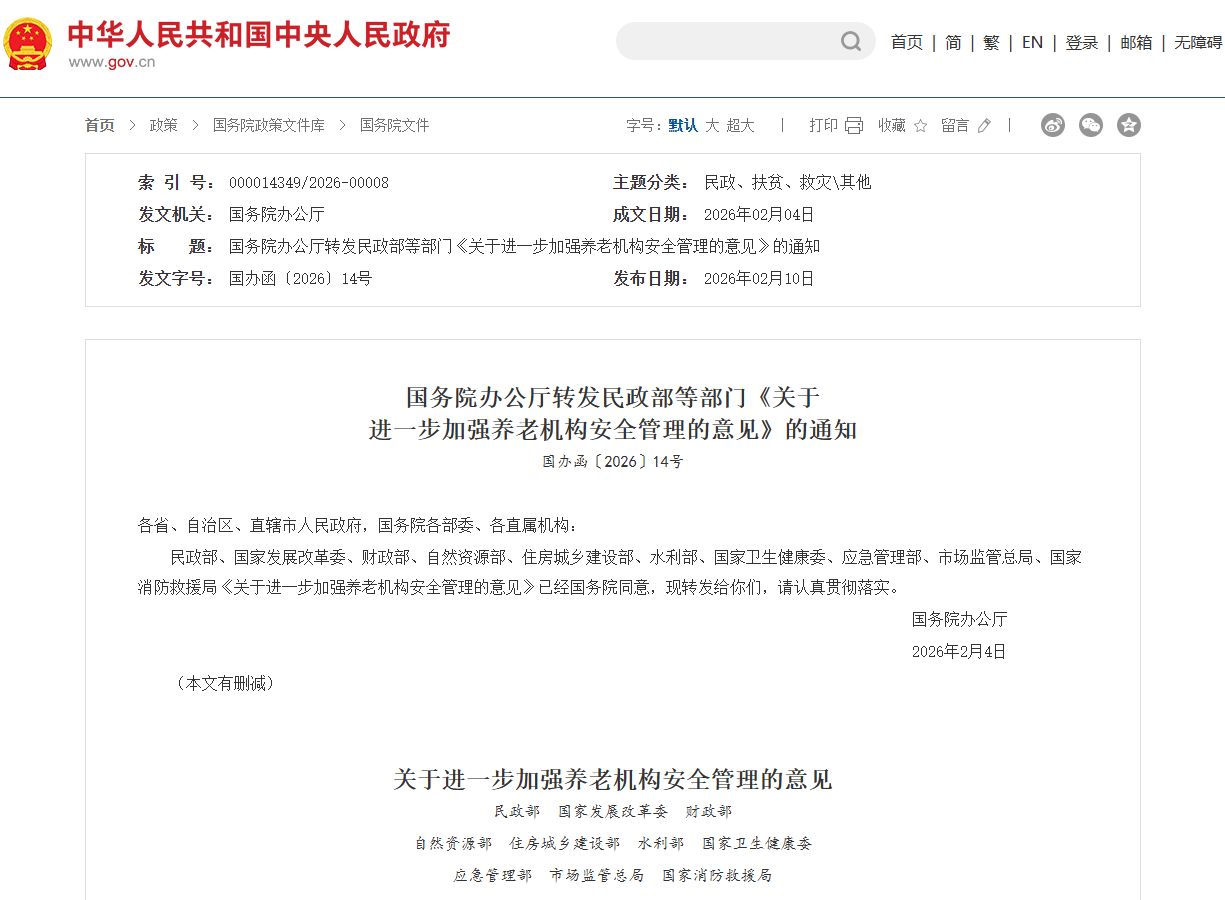Image resolution: width=1225 pixels, height=900 pixels.
Task: Click the 登录 login link
Action: 1081,42
